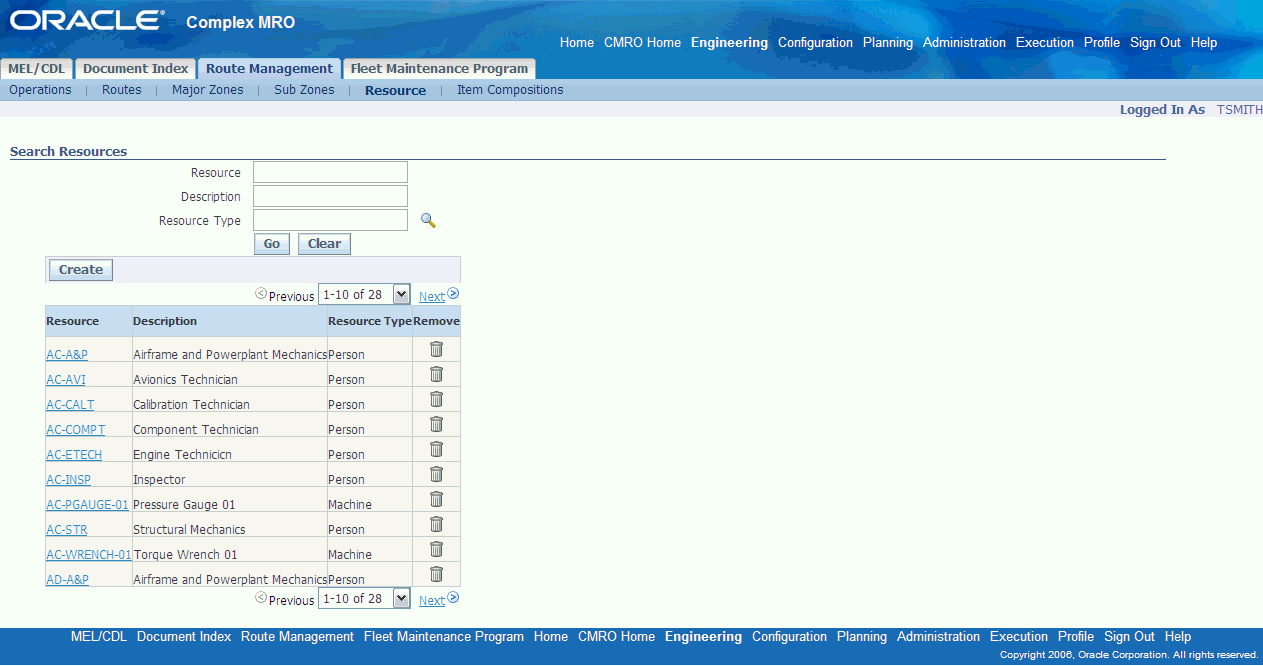1263x666 pixels.
Task: Go to Operations subtab
Action: point(40,90)
